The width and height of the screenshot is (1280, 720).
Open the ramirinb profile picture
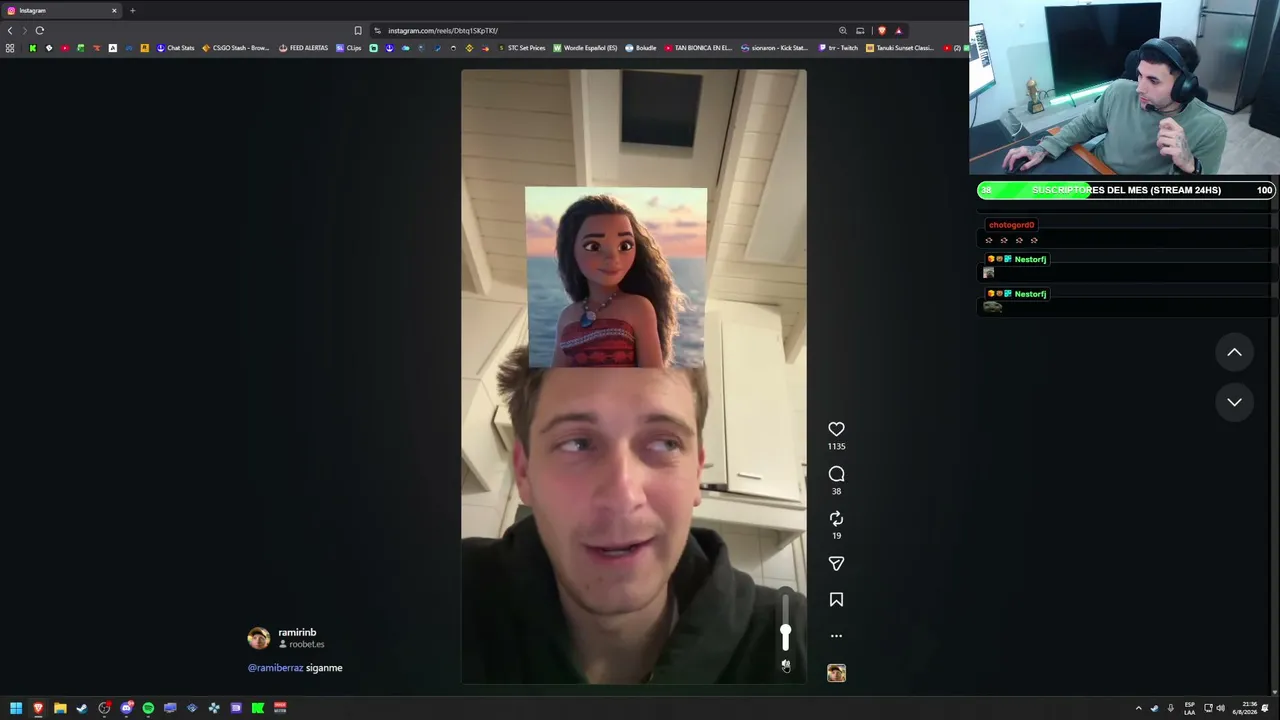click(x=259, y=638)
